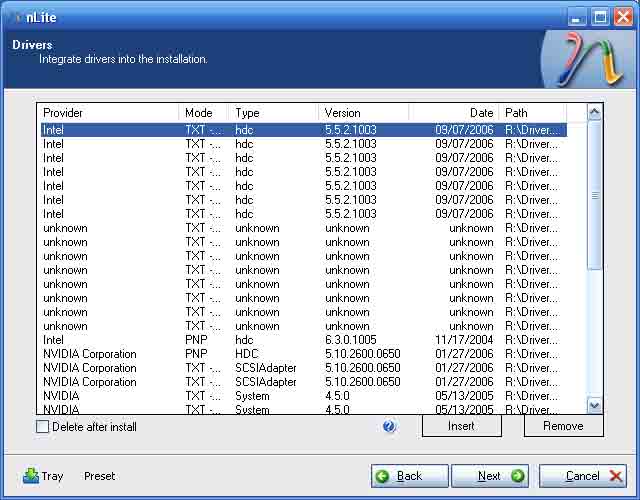Click HDC type cell
640x500 pixels.
[x=247, y=354]
